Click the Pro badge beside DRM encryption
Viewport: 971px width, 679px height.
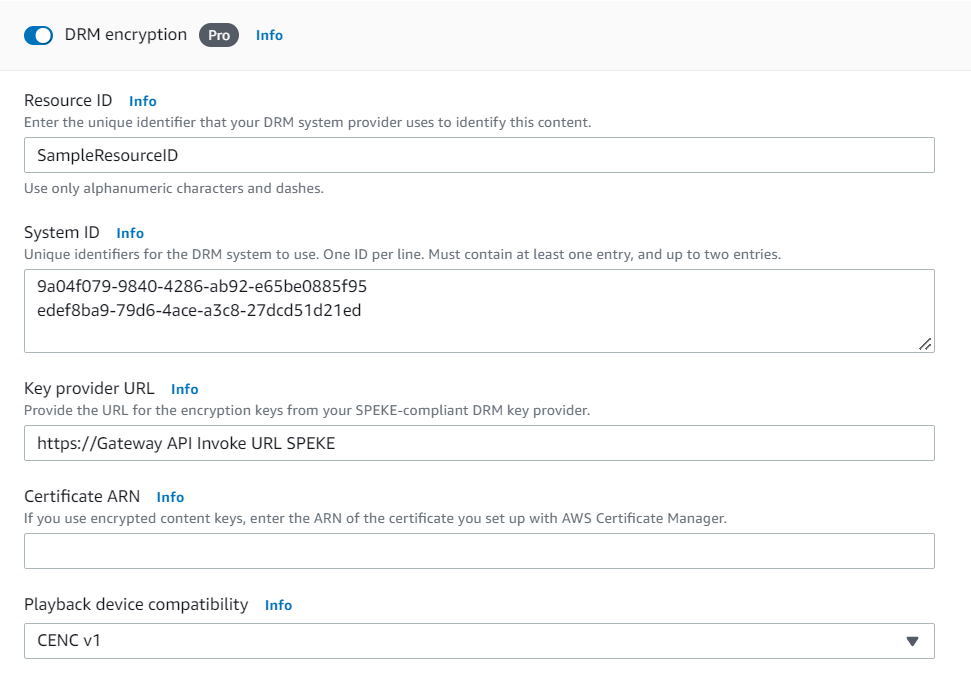[219, 35]
